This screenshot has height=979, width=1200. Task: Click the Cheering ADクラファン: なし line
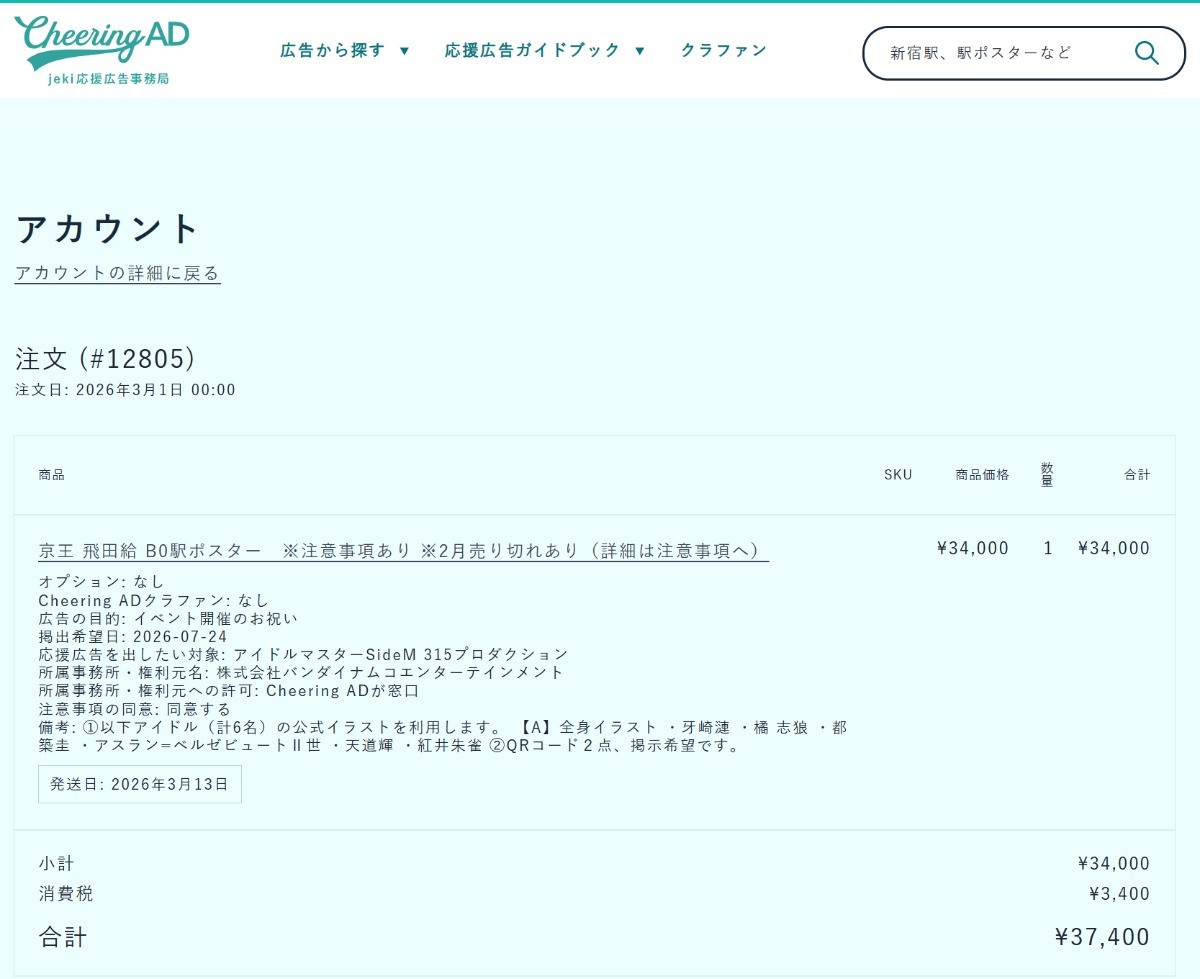(x=154, y=600)
